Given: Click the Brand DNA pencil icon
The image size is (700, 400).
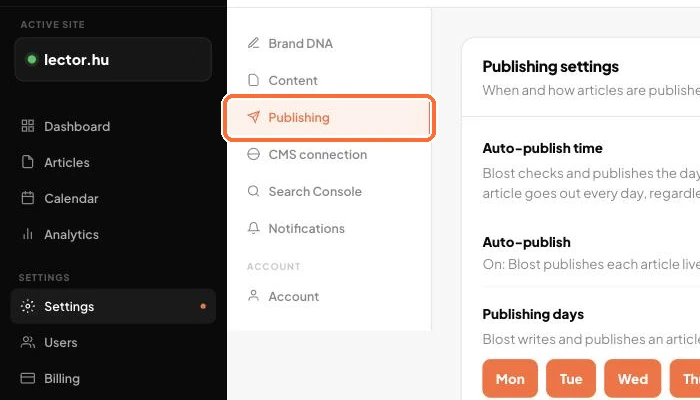Looking at the screenshot, I should 253,43.
